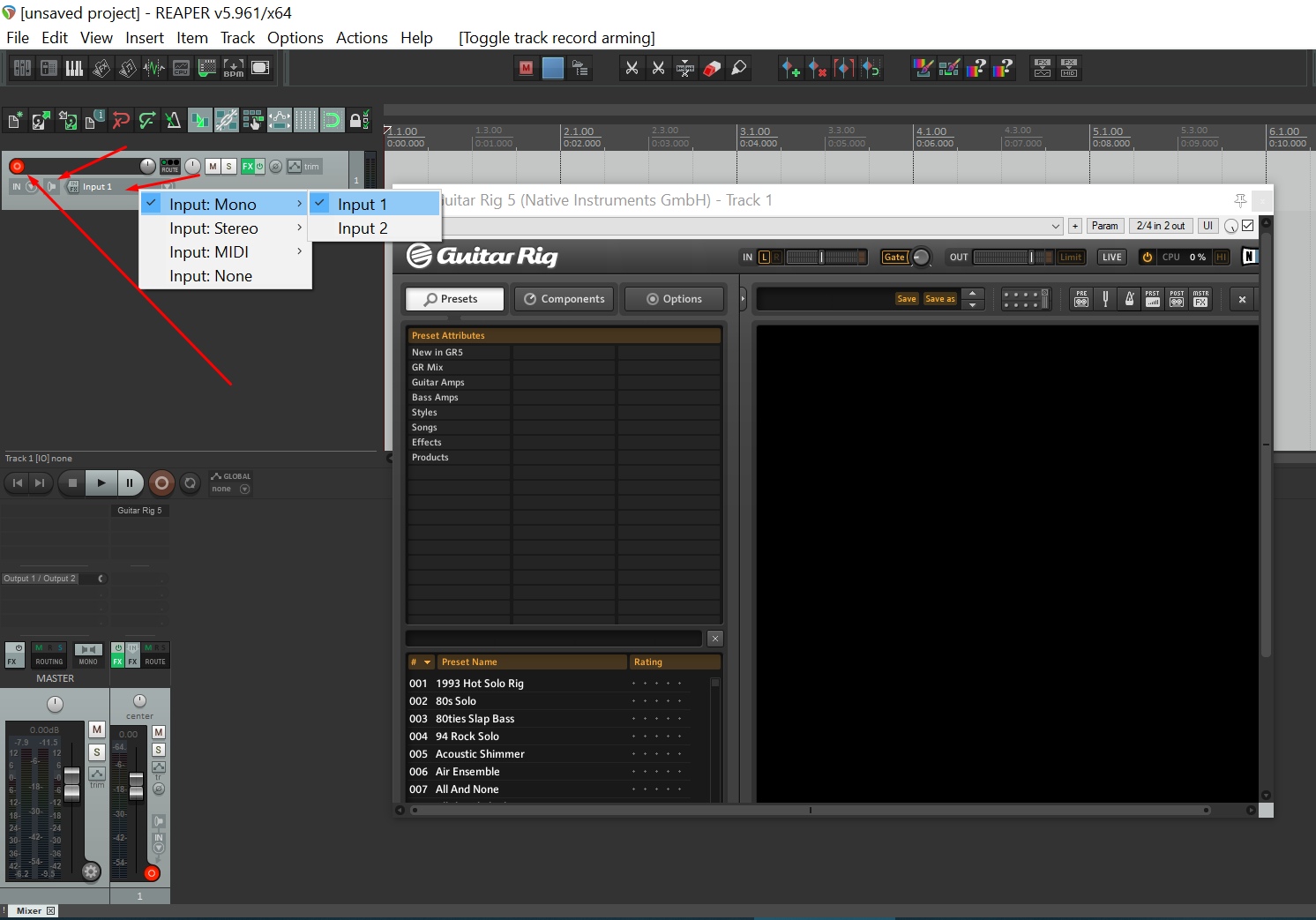Open the Actions menu
The height and width of the screenshot is (920, 1316).
(x=362, y=38)
